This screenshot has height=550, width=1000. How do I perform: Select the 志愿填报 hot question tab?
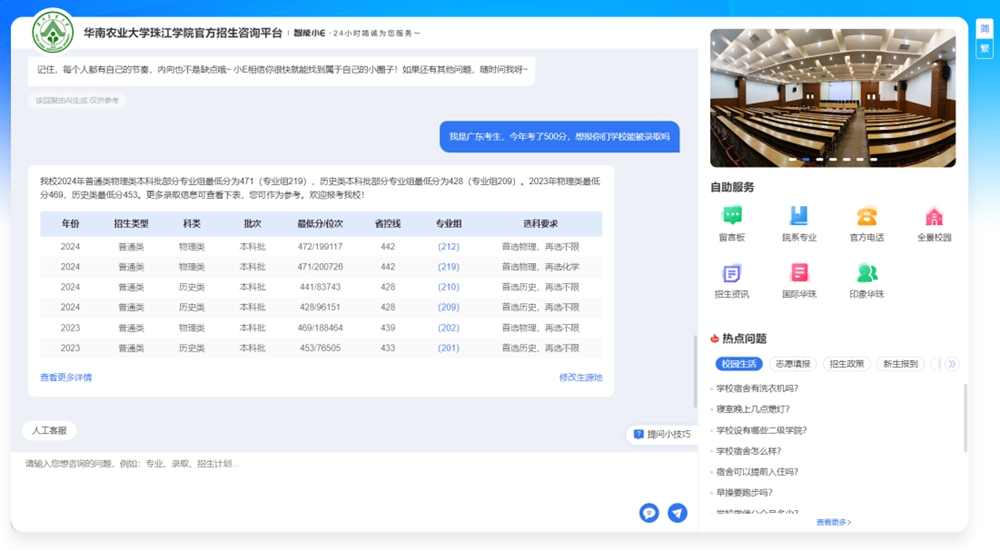(x=793, y=364)
